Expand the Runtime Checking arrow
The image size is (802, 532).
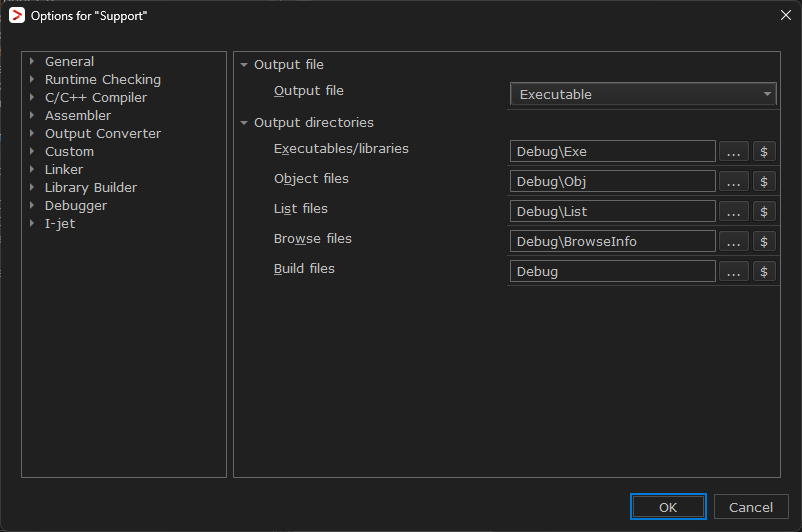32,79
